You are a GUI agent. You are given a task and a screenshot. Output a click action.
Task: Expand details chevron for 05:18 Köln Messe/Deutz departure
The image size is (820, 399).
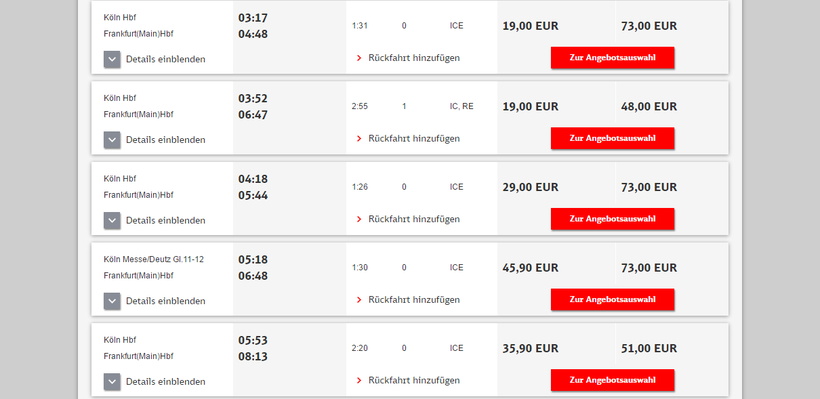click(112, 301)
